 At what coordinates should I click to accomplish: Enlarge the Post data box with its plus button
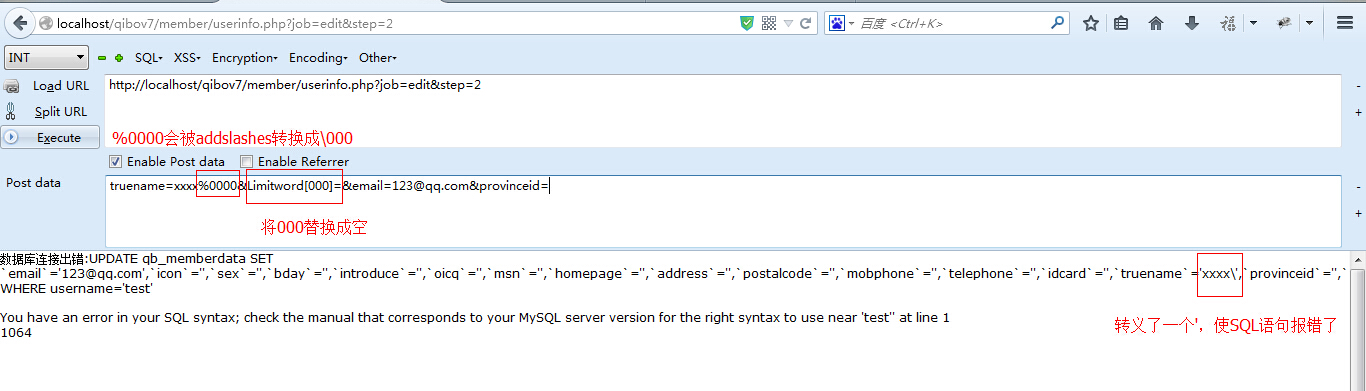1358,213
